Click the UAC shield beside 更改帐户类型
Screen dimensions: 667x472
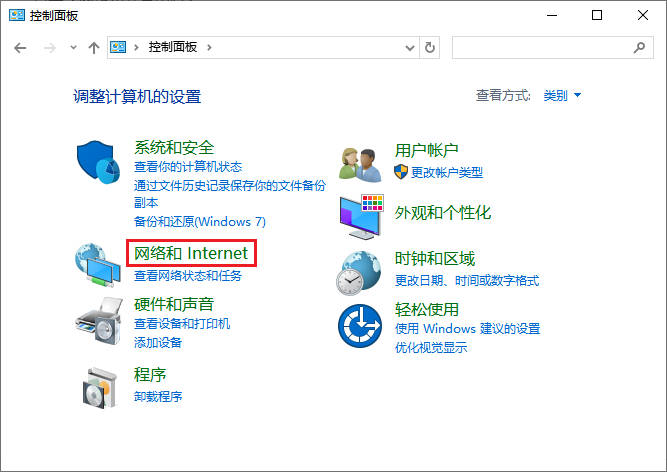tap(401, 172)
